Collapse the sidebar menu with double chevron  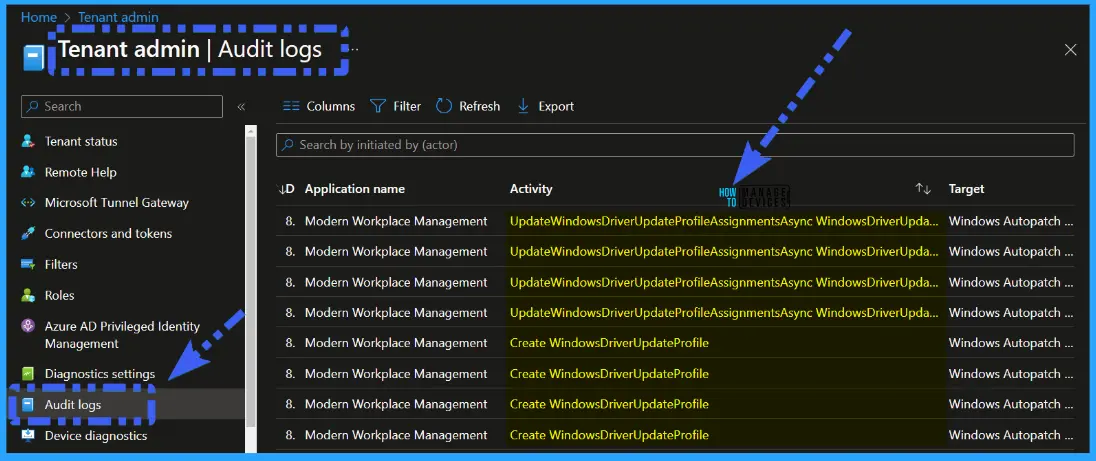[x=241, y=107]
